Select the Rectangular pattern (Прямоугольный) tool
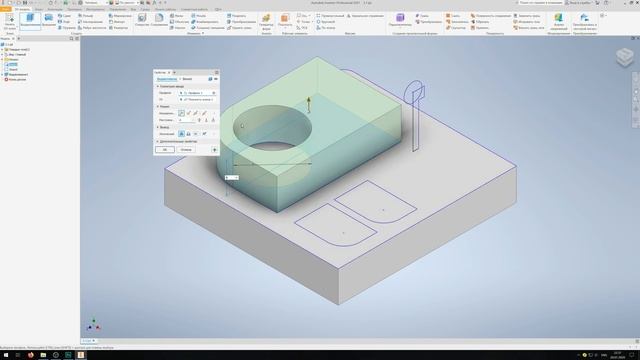The image size is (640, 360). click(330, 16)
